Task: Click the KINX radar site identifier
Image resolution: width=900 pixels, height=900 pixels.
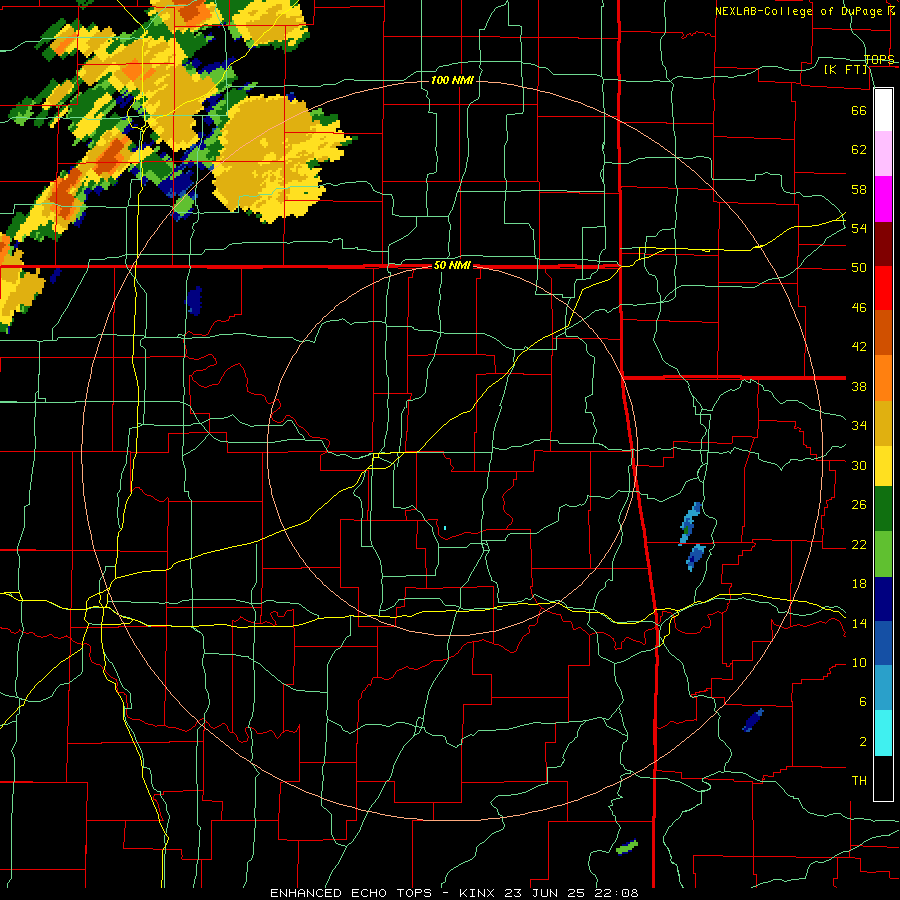Action: coord(478,893)
